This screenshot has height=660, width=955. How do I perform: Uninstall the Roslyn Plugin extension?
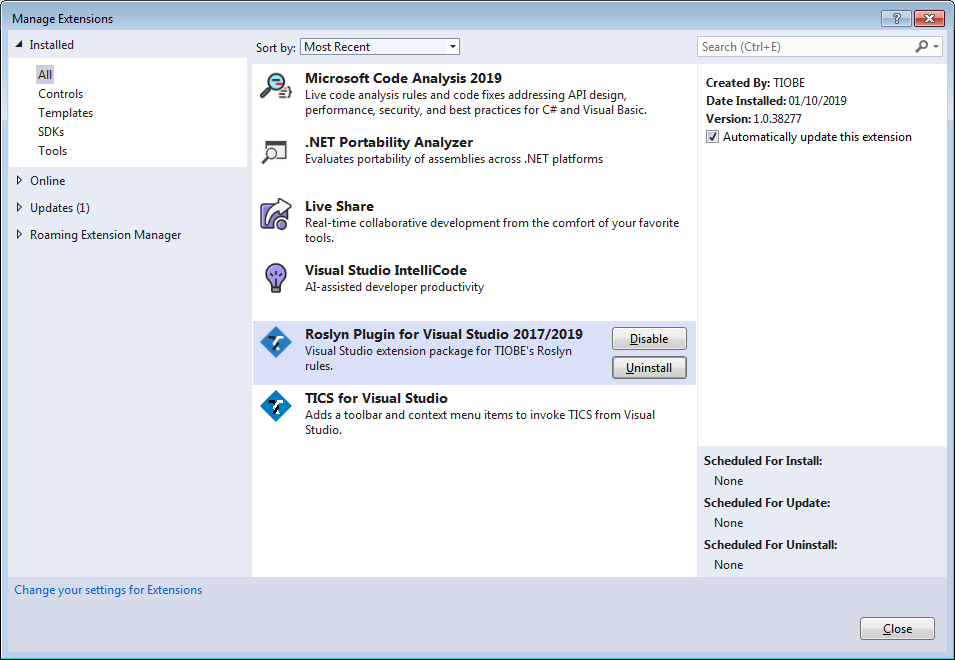(649, 368)
